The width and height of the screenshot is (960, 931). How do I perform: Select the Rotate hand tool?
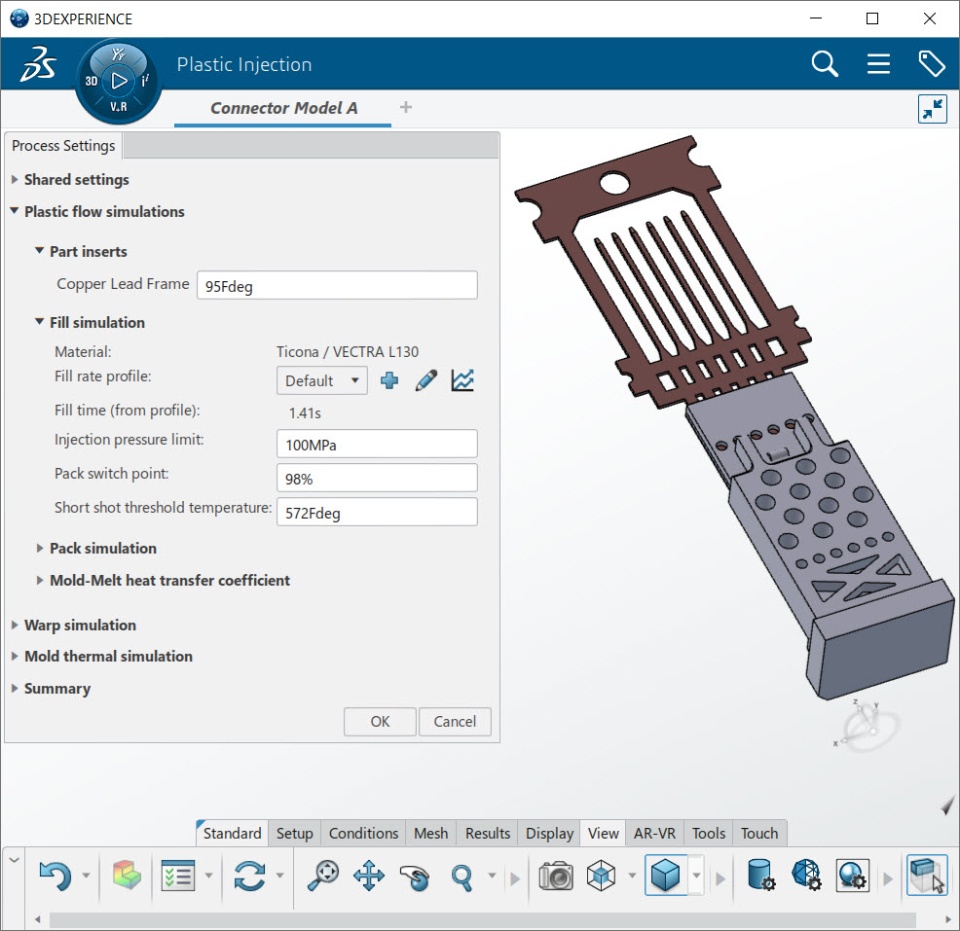coord(414,877)
